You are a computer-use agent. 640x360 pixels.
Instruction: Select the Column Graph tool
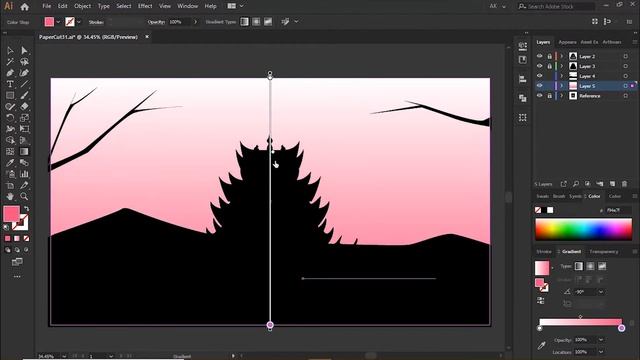pyautogui.click(x=24, y=174)
